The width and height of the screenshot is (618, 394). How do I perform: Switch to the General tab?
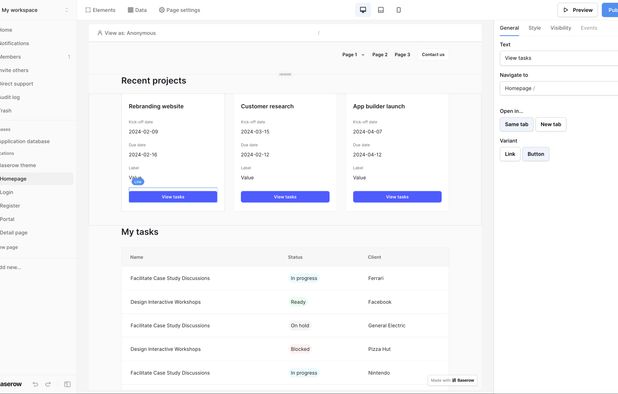[x=509, y=28]
